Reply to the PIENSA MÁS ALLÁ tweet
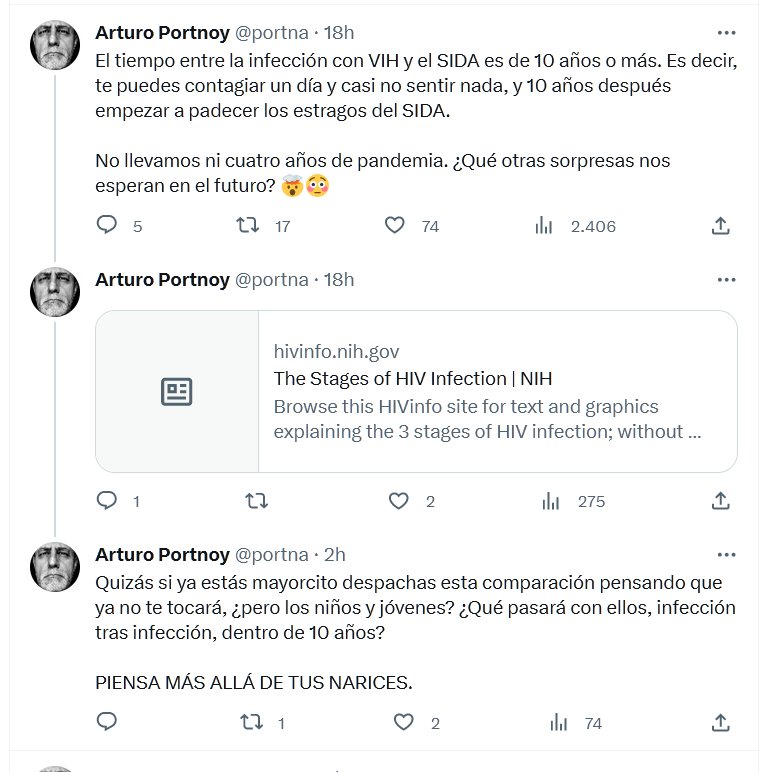The image size is (770, 772). pos(107,722)
